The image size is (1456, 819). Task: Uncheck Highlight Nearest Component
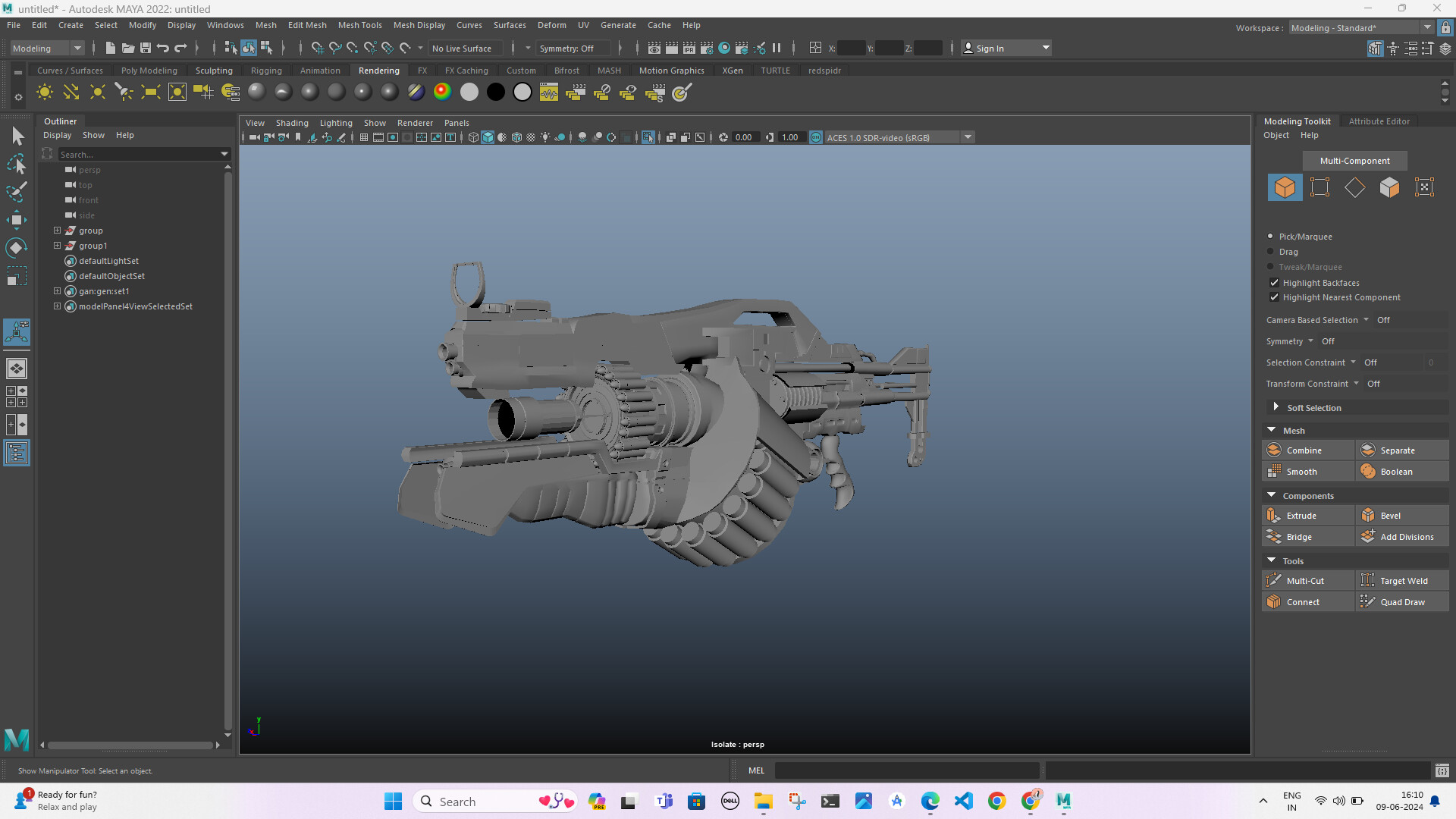(1275, 297)
